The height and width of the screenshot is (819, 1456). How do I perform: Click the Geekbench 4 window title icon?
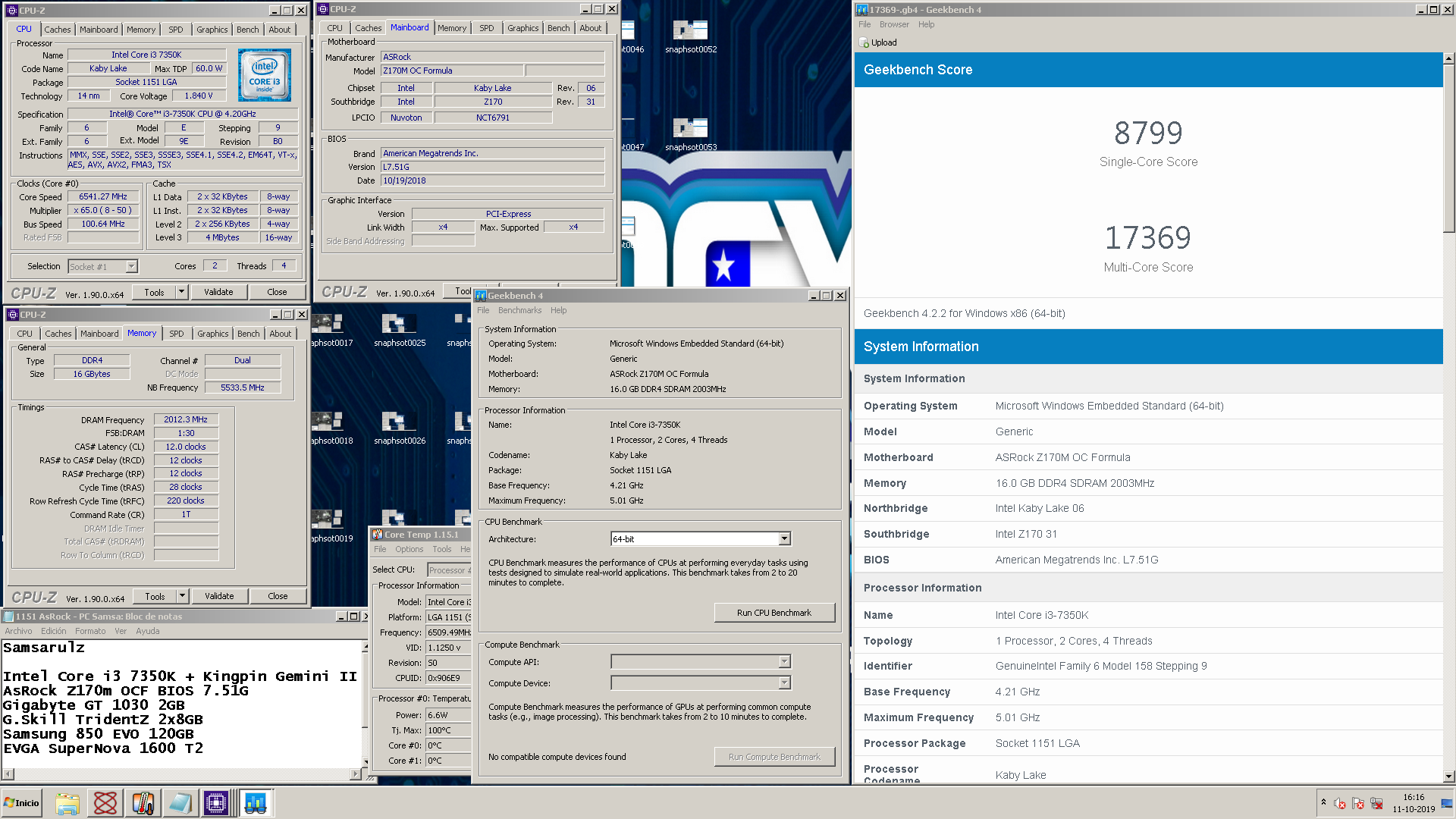click(x=481, y=296)
